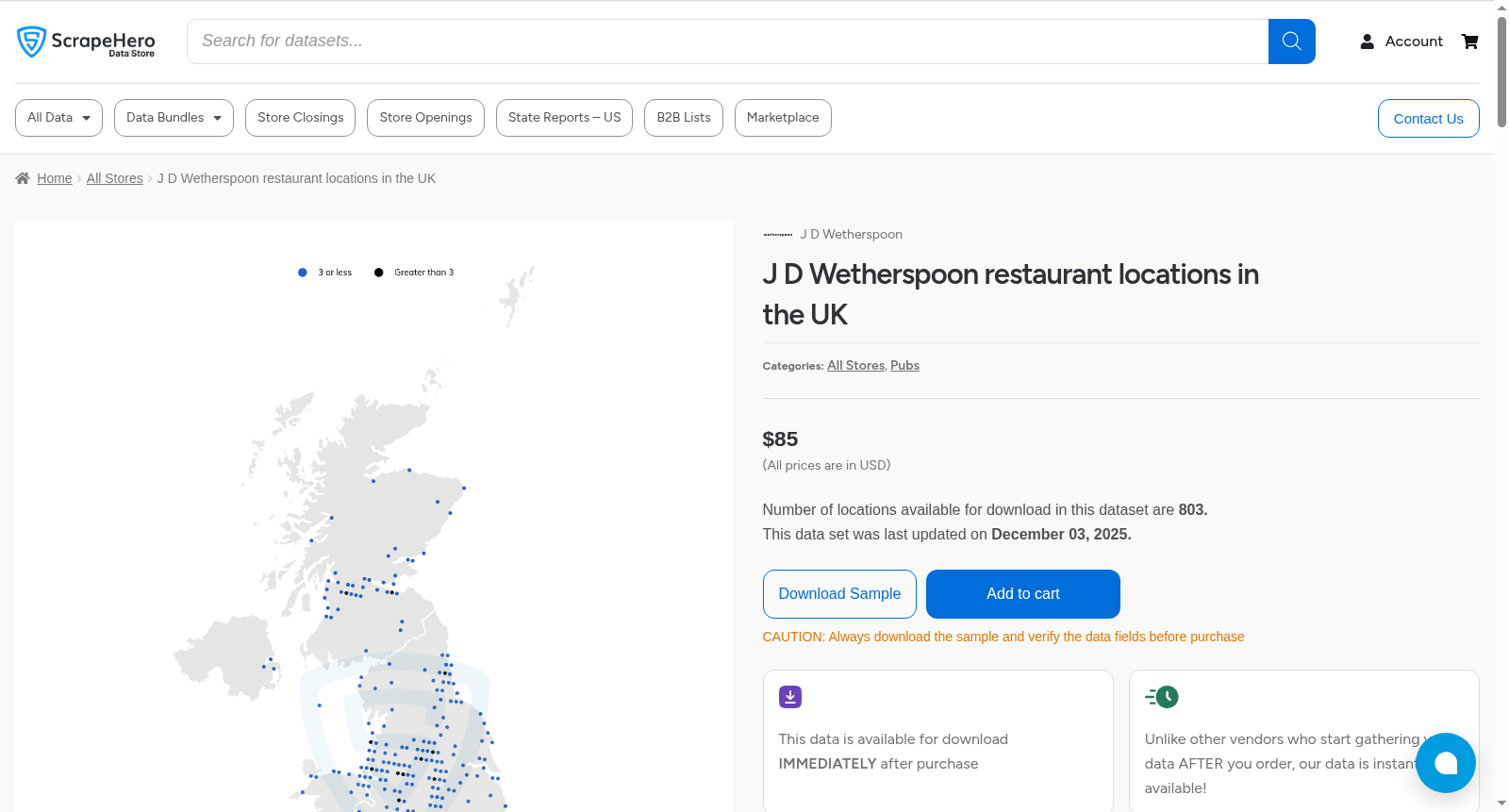Expand the All Data dropdown
Screen dimensions: 1509x812
(x=58, y=118)
